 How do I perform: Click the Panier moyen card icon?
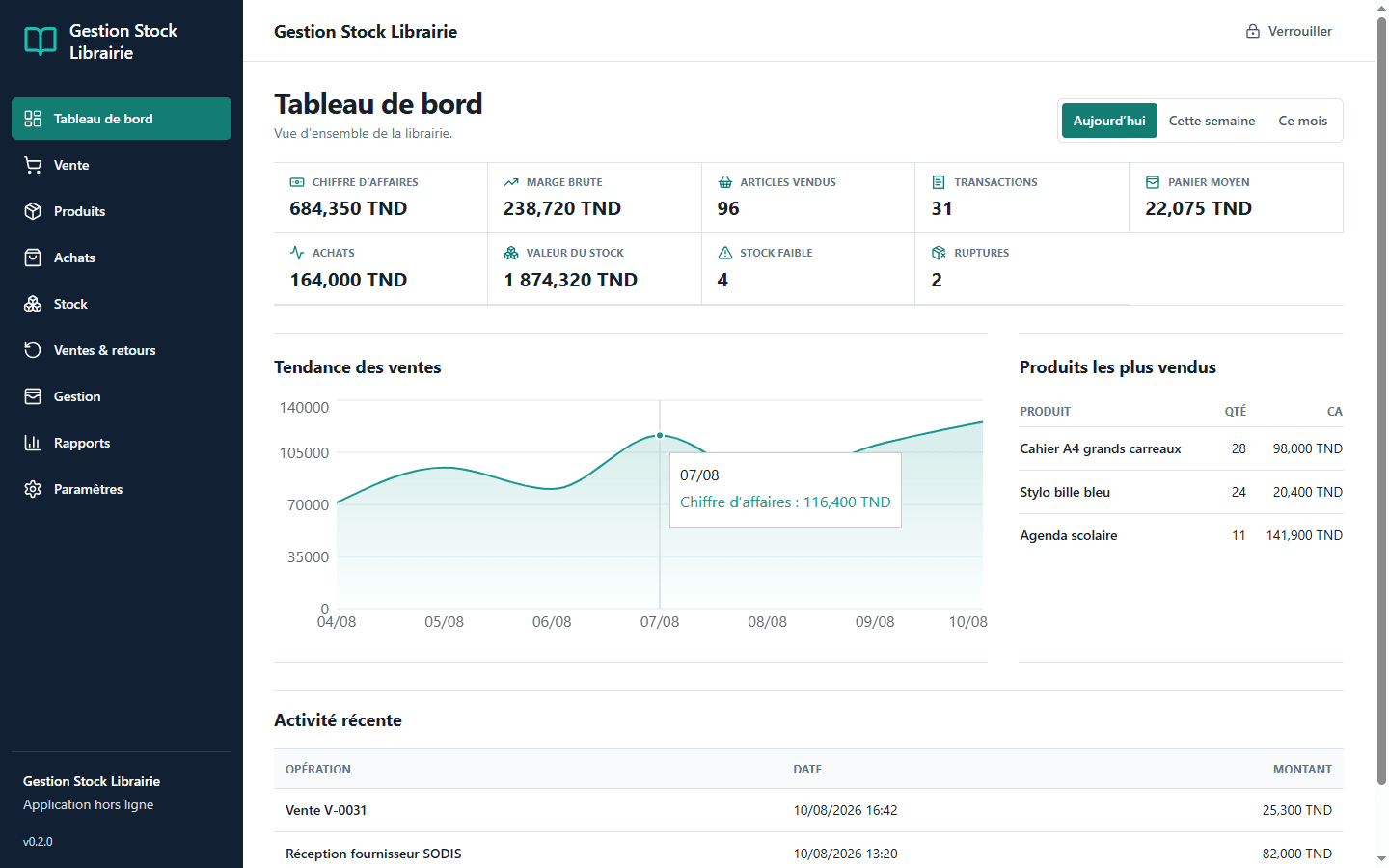pyautogui.click(x=1153, y=182)
